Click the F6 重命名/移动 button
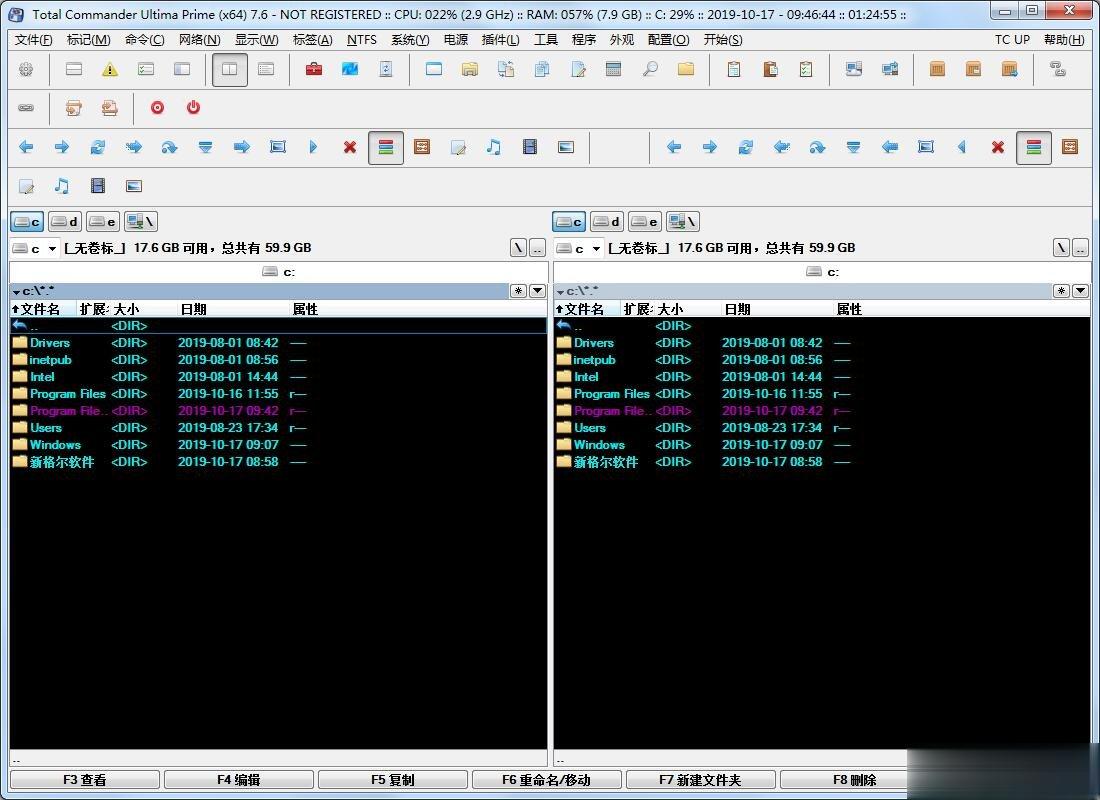 pos(546,780)
